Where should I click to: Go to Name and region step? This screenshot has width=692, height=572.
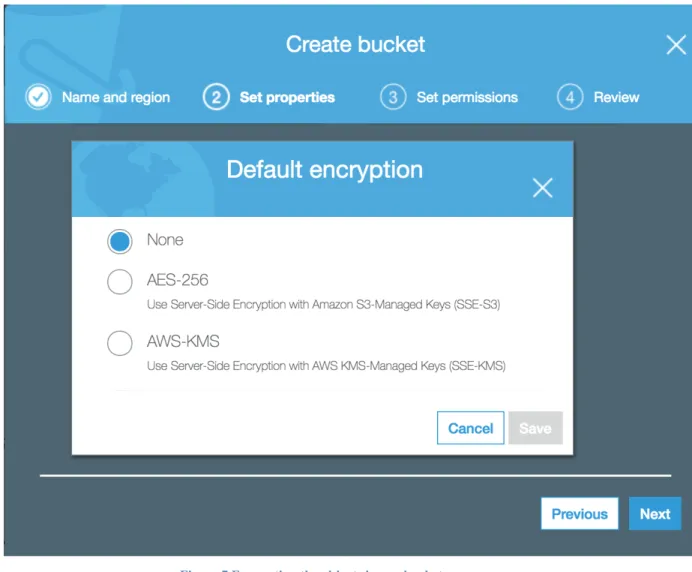pyautogui.click(x=116, y=97)
